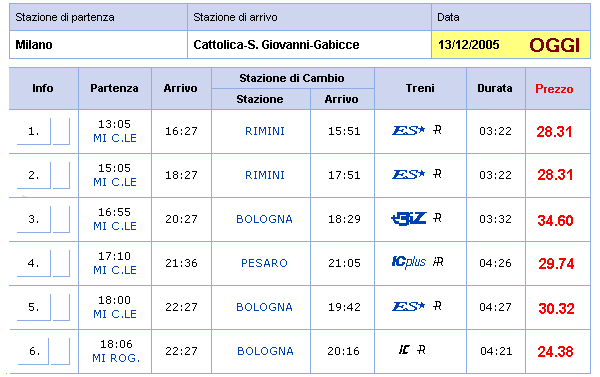600x377 pixels.
Task: Open info button 6. for 18:06 departure
Action: pos(33,351)
